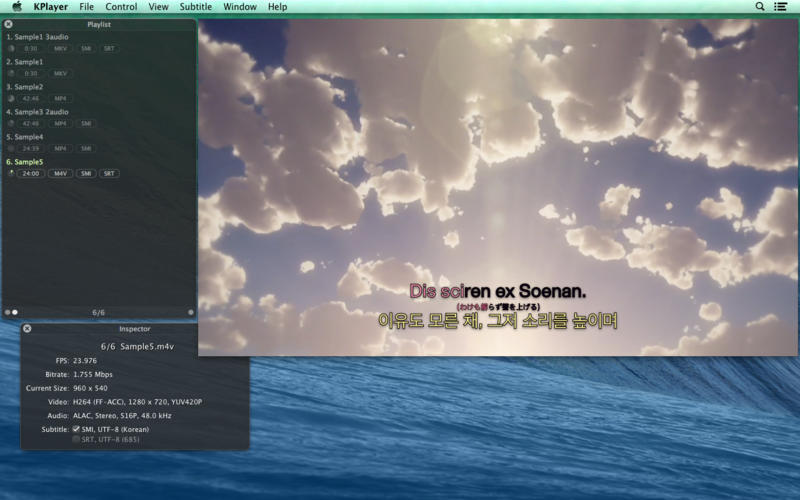This screenshot has height=500, width=800.
Task: Click the gray dot at playlist bottom-left
Action: pyautogui.click(x=7, y=312)
